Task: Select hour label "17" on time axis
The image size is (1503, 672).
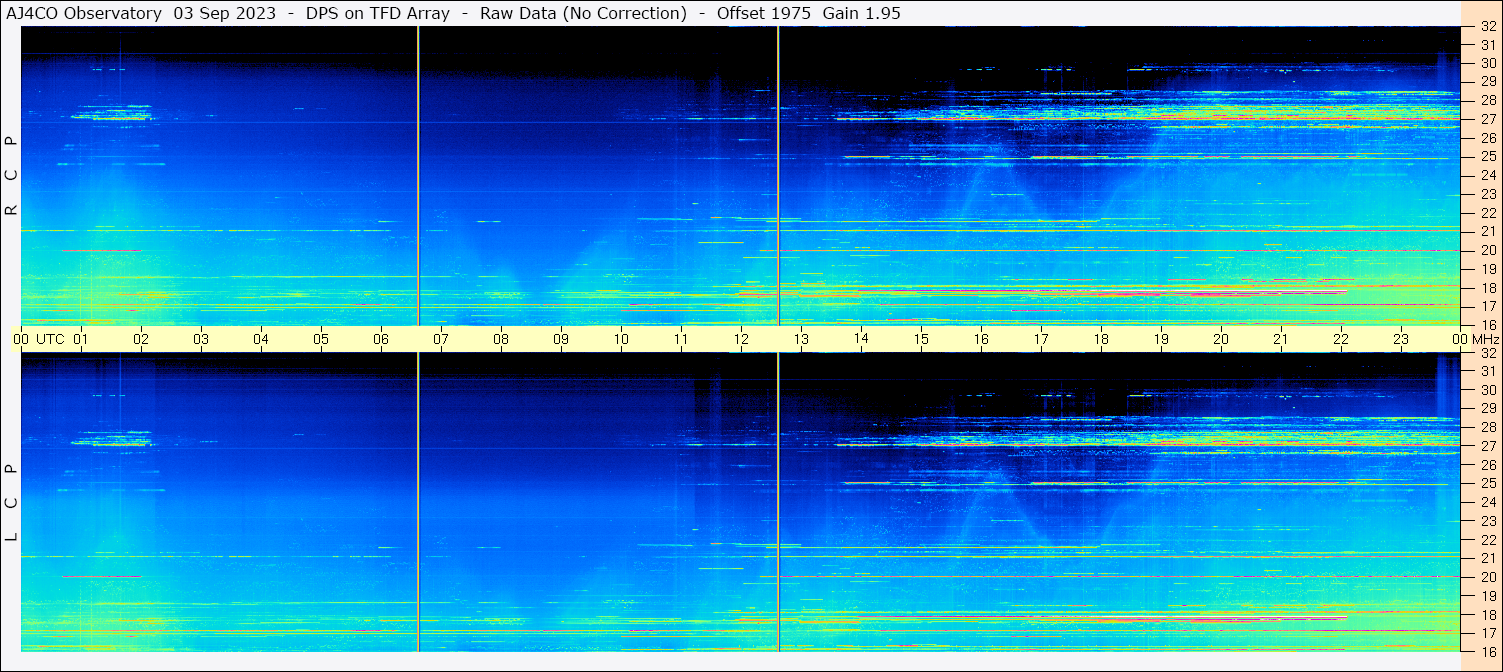Action: (x=1041, y=339)
